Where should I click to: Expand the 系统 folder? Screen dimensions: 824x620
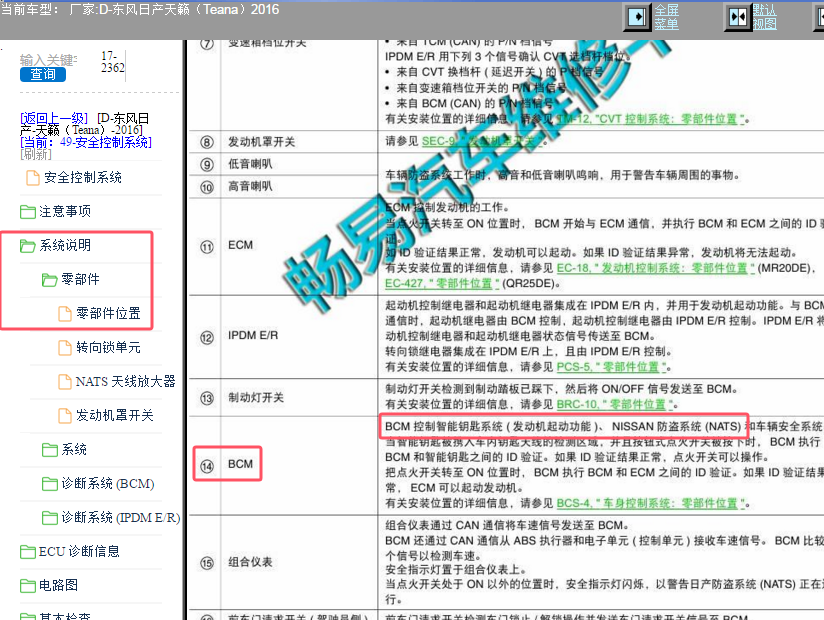click(74, 449)
